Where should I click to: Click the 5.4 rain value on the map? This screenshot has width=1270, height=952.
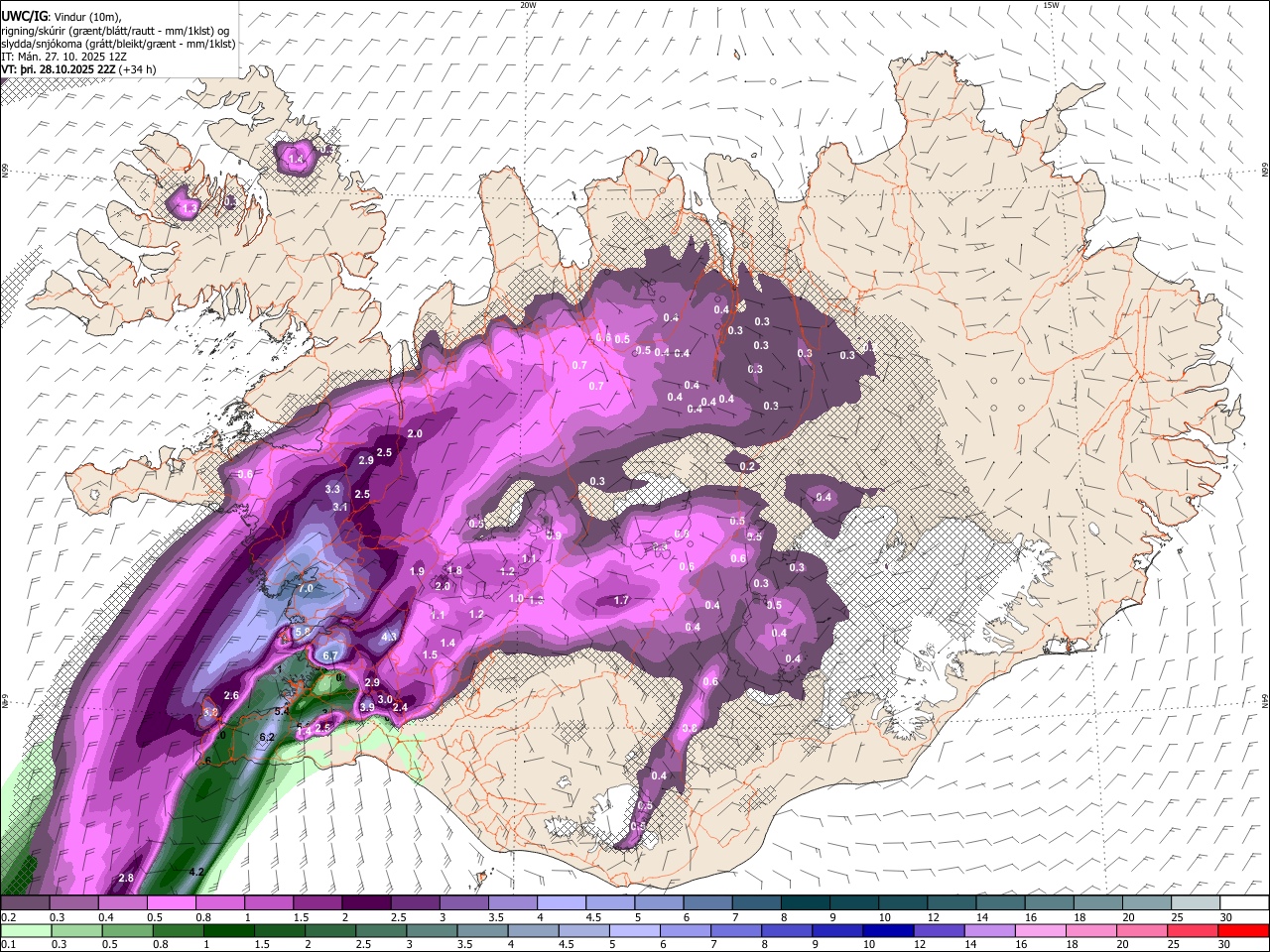pos(281,711)
